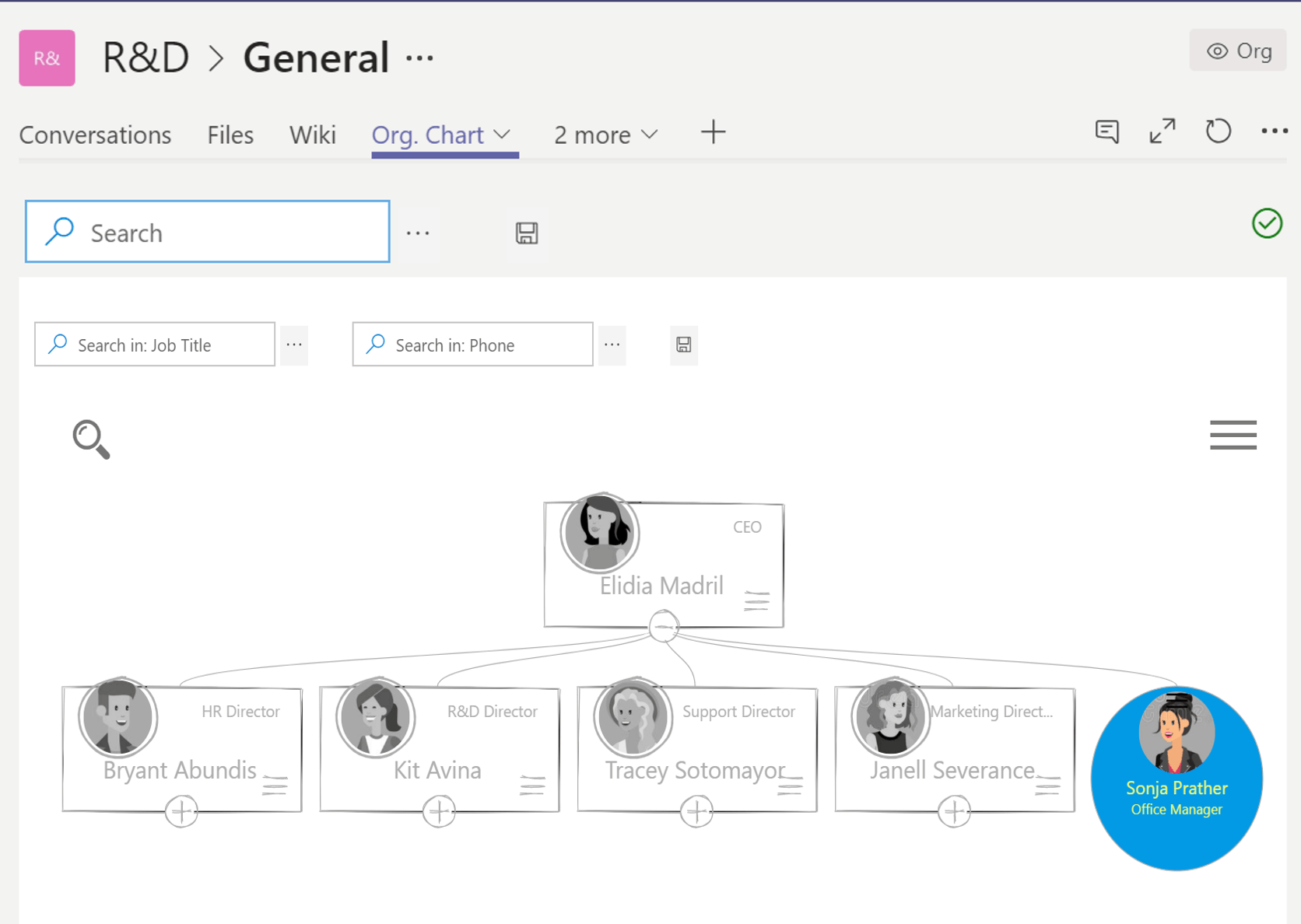Add a new tab with the plus icon
This screenshot has width=1301, height=924.
click(713, 132)
